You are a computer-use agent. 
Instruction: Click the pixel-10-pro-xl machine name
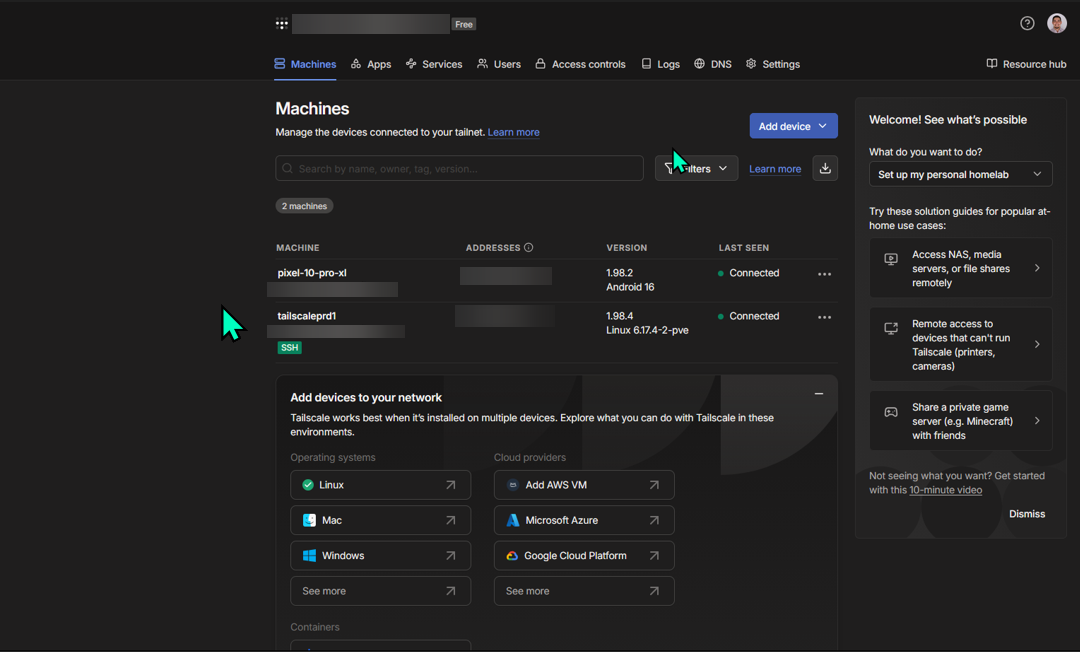click(x=312, y=273)
